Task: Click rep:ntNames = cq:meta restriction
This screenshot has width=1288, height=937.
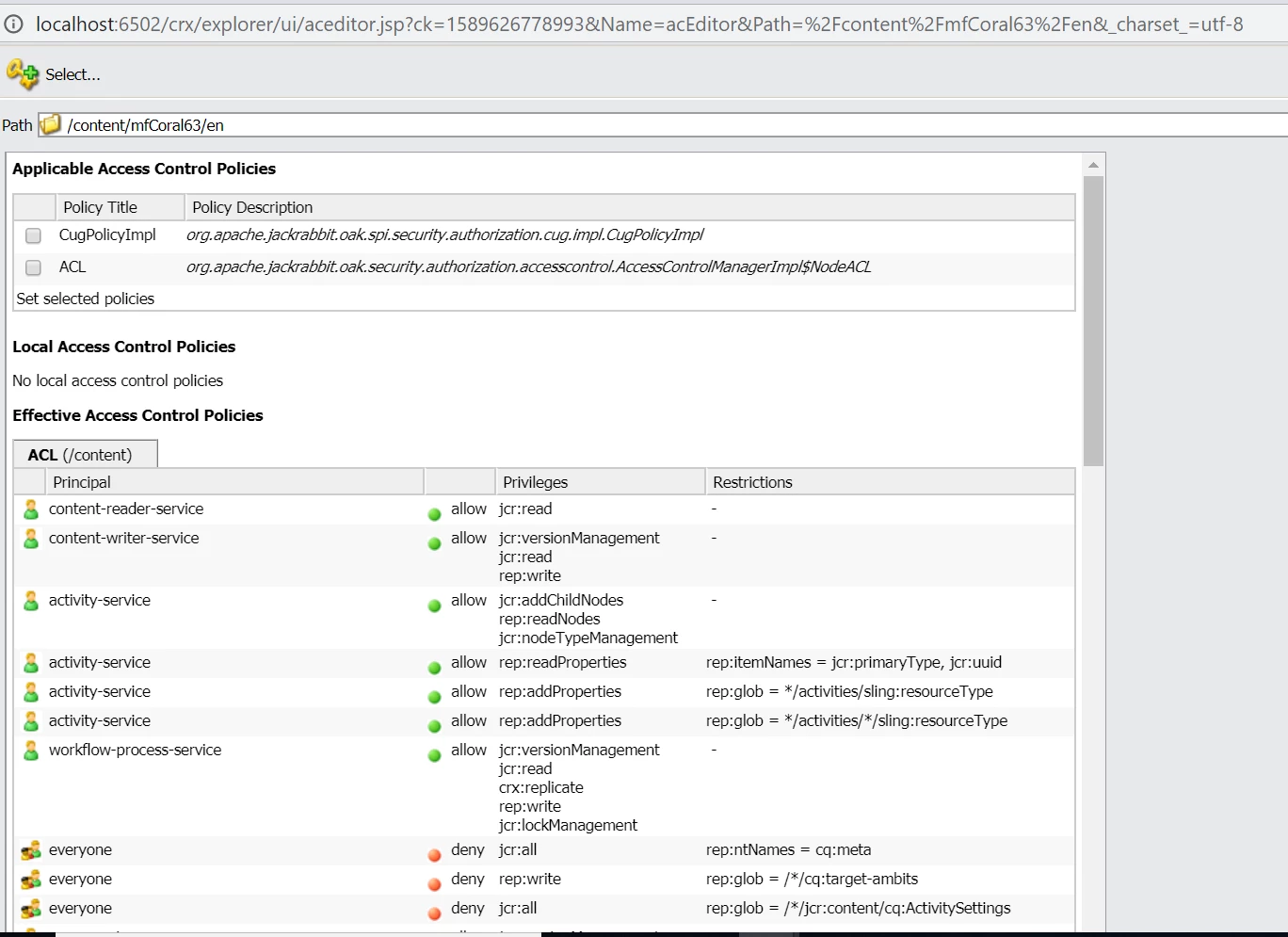Action: pyautogui.click(x=789, y=849)
